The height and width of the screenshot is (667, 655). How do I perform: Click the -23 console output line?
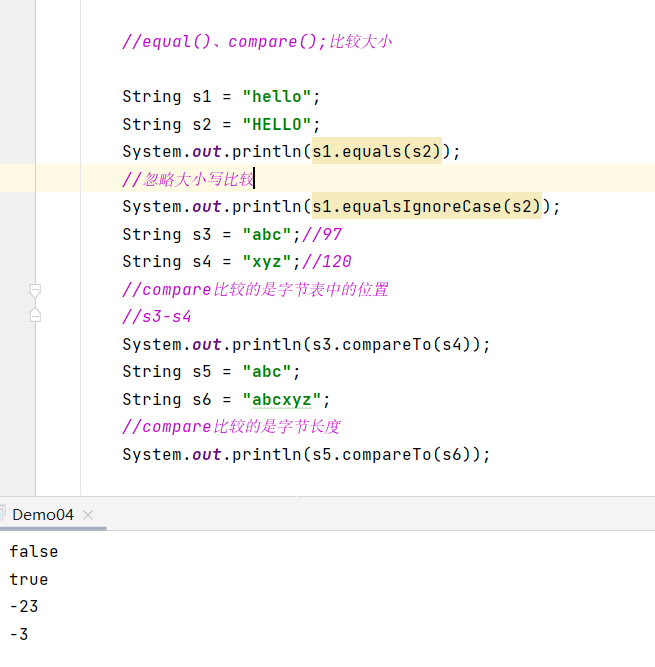pyautogui.click(x=24, y=607)
